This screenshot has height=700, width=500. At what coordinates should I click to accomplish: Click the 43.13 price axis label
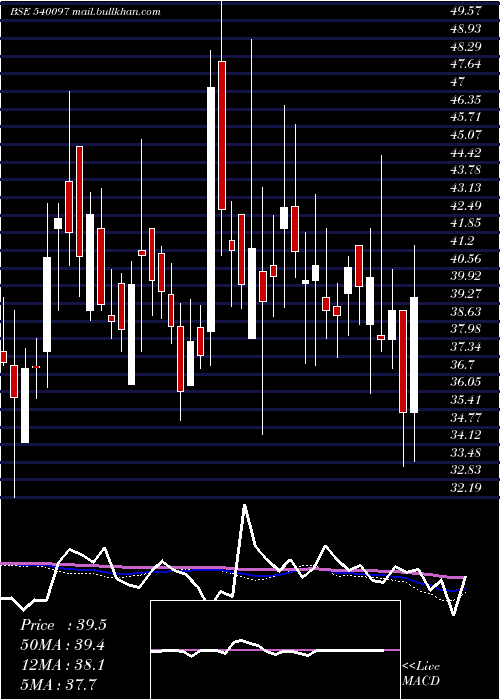(x=465, y=188)
